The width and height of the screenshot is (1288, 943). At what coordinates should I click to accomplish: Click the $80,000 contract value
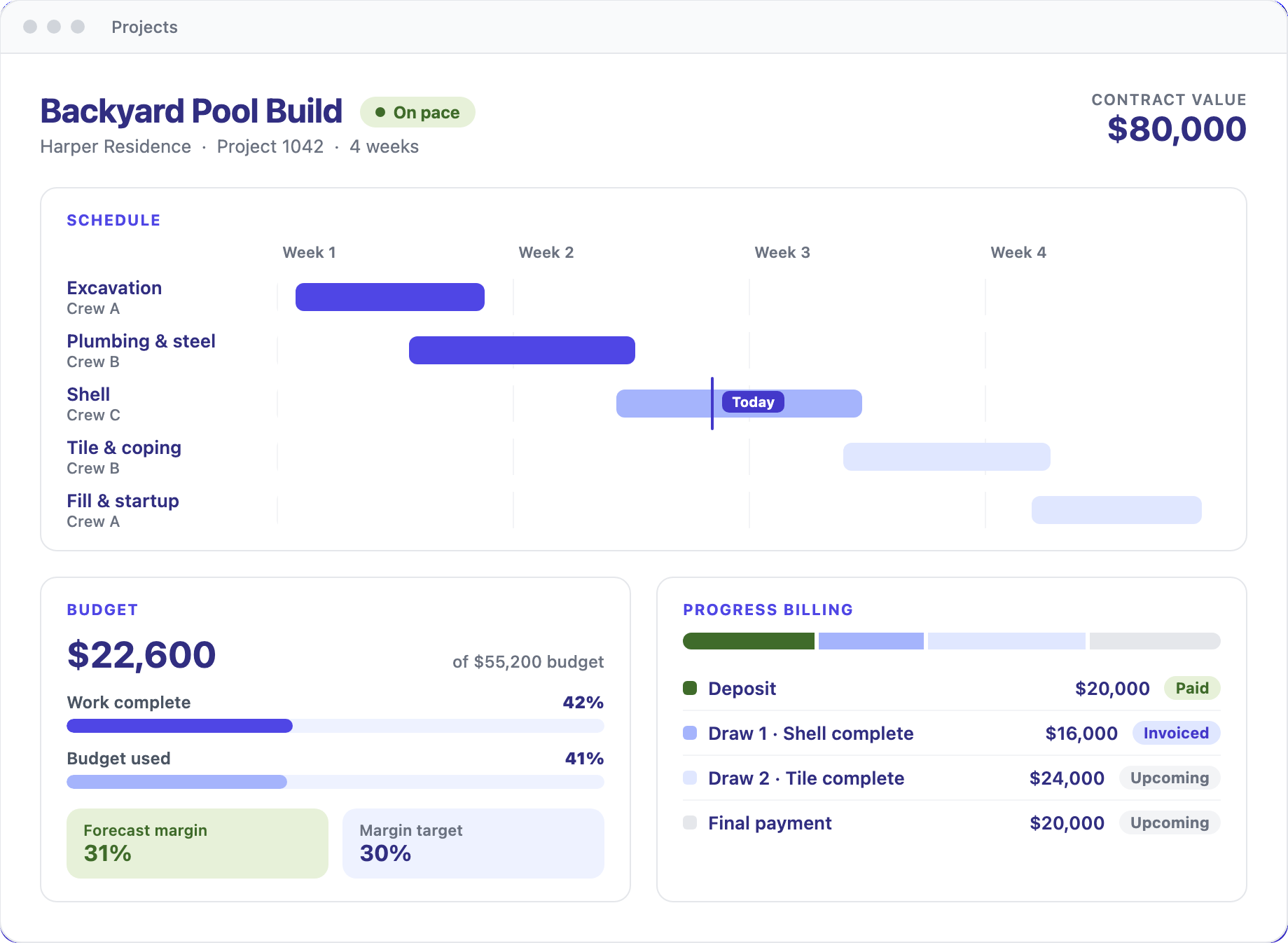coord(1177,129)
